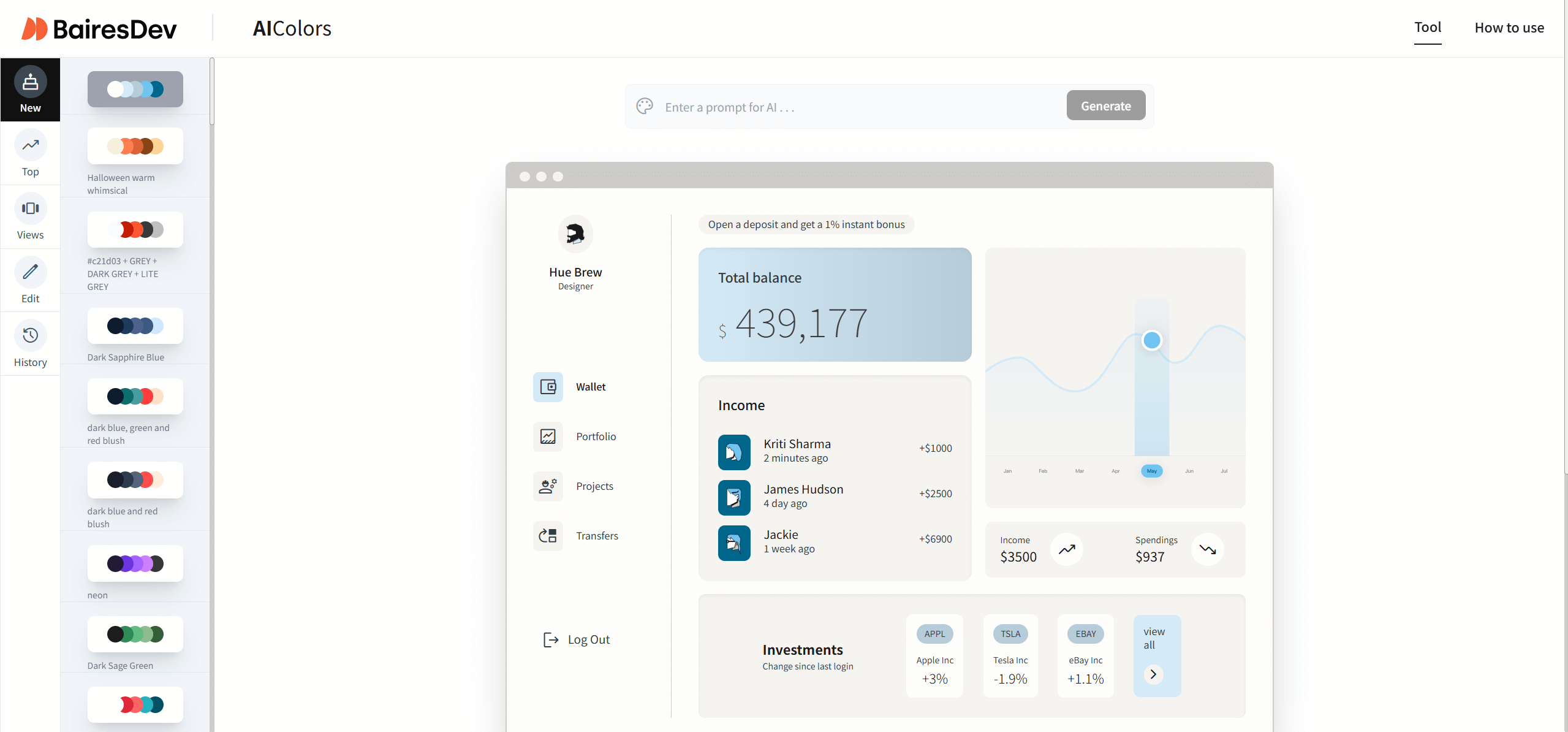1568x732 pixels.
Task: Open the How to use tab
Action: click(x=1509, y=28)
